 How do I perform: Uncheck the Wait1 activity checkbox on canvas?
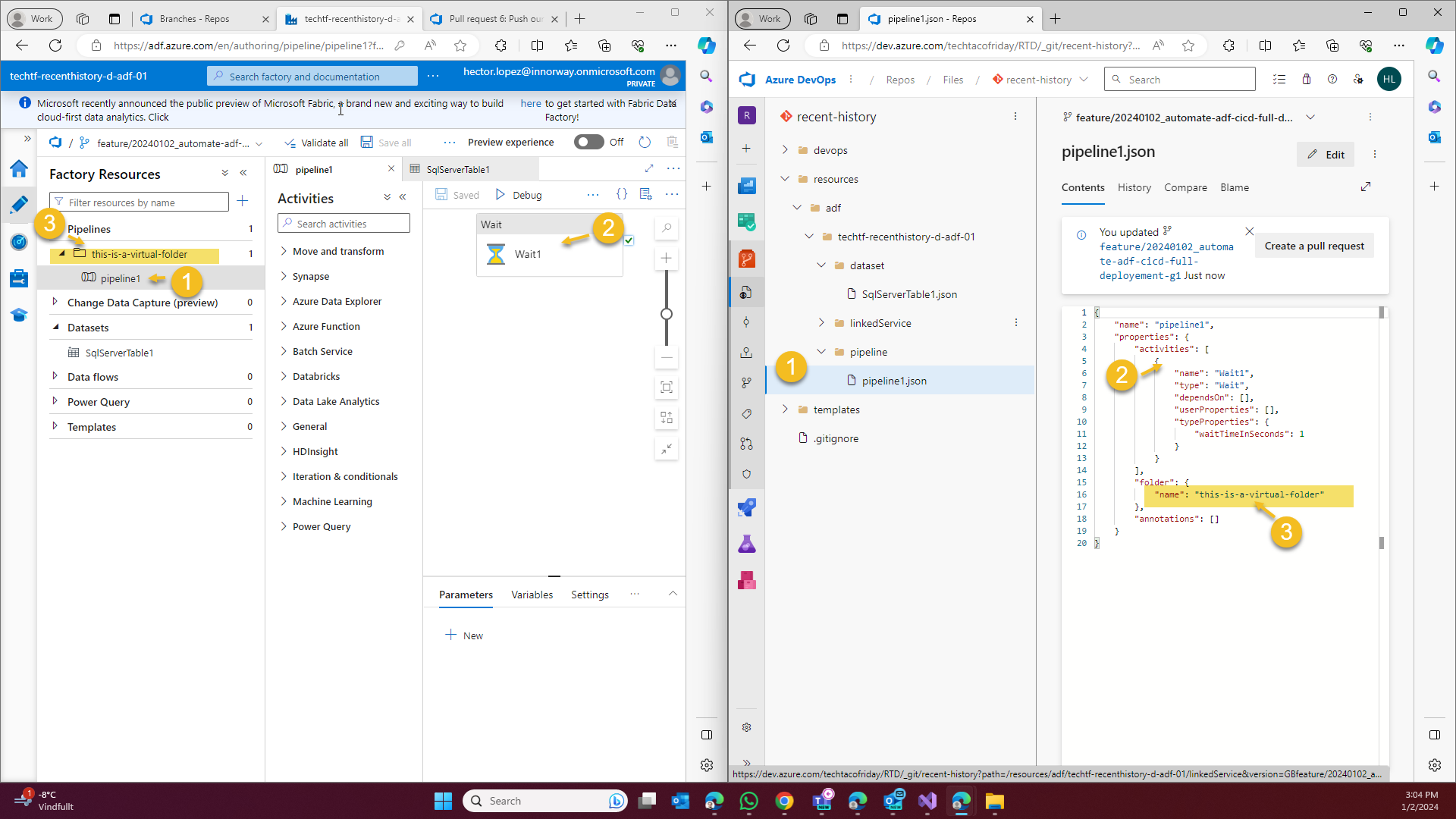[629, 240]
